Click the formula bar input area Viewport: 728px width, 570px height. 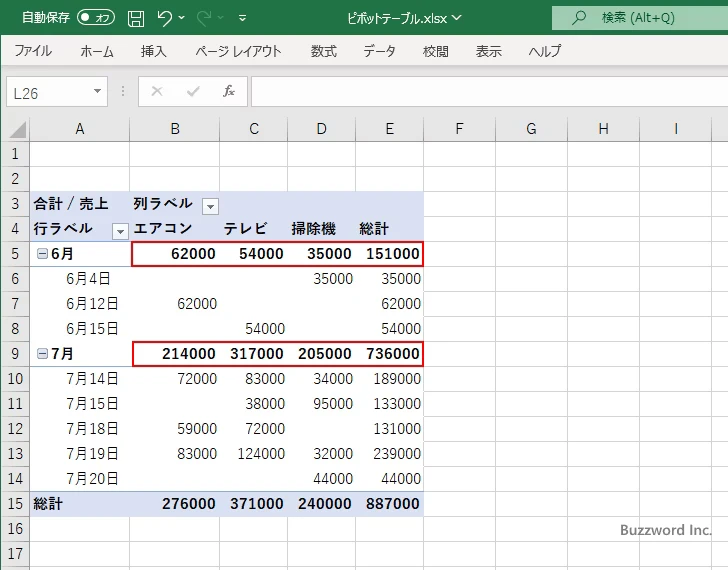(489, 92)
